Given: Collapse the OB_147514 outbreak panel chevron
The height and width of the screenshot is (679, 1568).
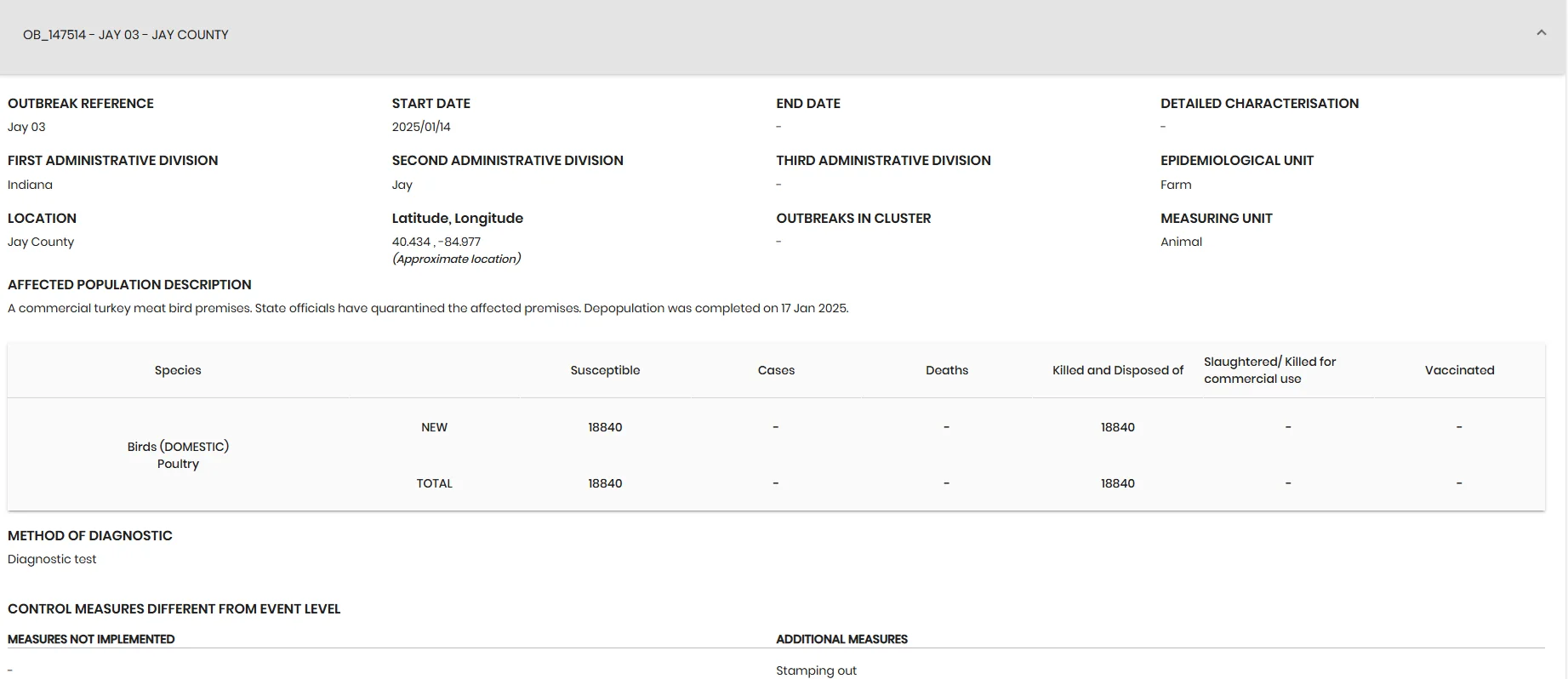Looking at the screenshot, I should pos(1541,33).
